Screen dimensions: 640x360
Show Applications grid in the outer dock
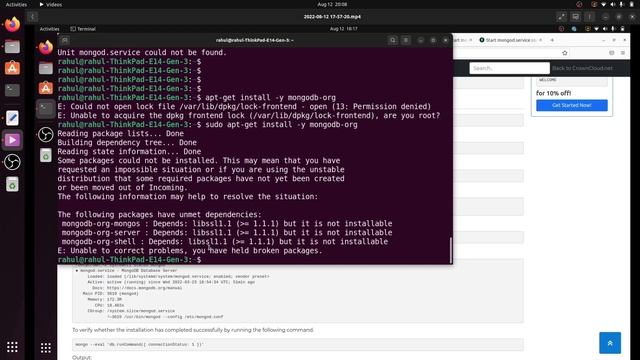(12, 347)
